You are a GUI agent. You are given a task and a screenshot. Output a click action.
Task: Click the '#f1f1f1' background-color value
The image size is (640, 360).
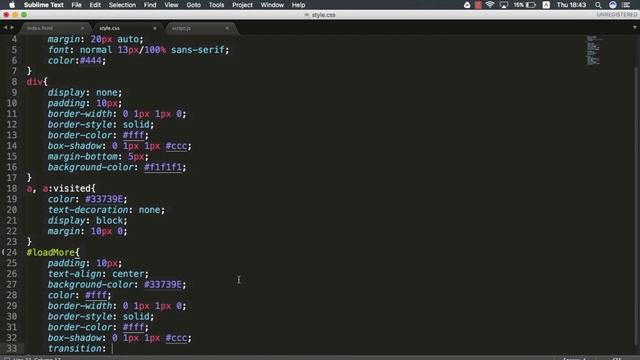click(162, 167)
